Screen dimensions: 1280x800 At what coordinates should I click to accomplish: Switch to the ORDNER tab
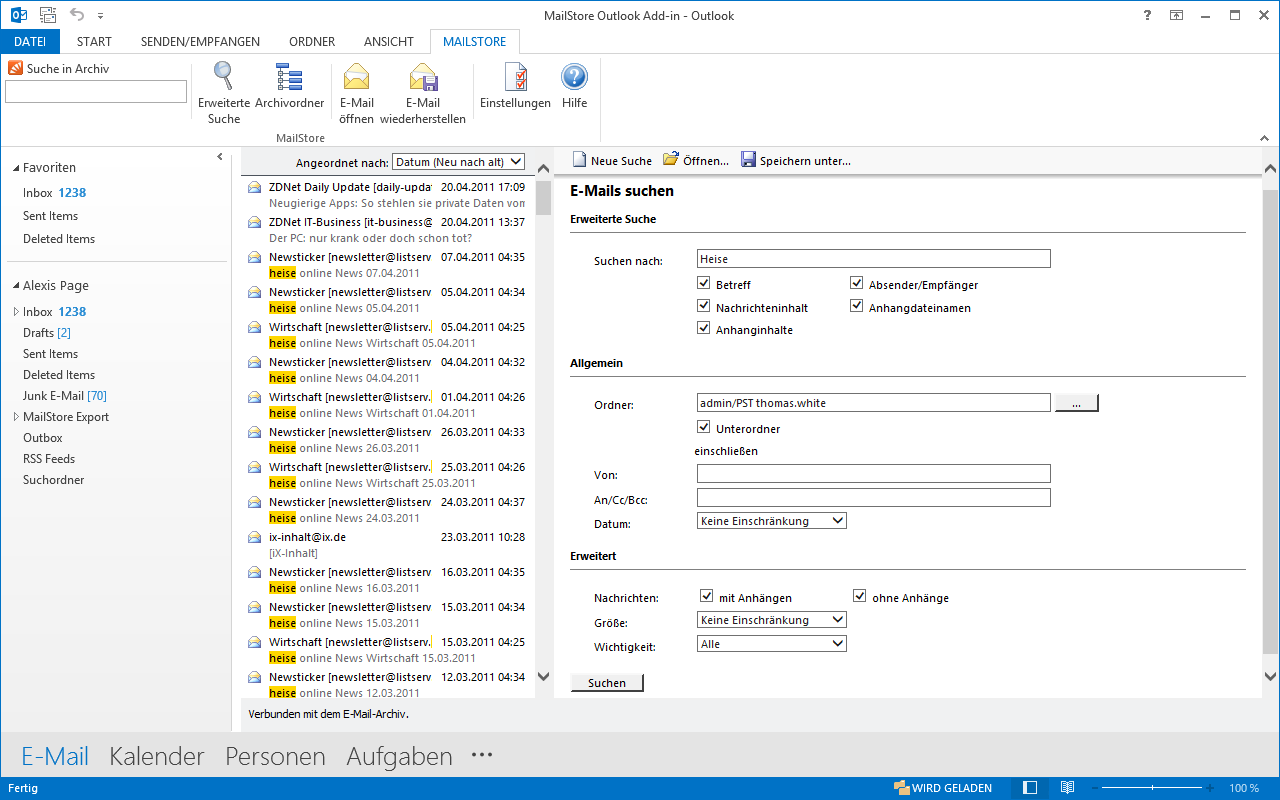coord(312,42)
